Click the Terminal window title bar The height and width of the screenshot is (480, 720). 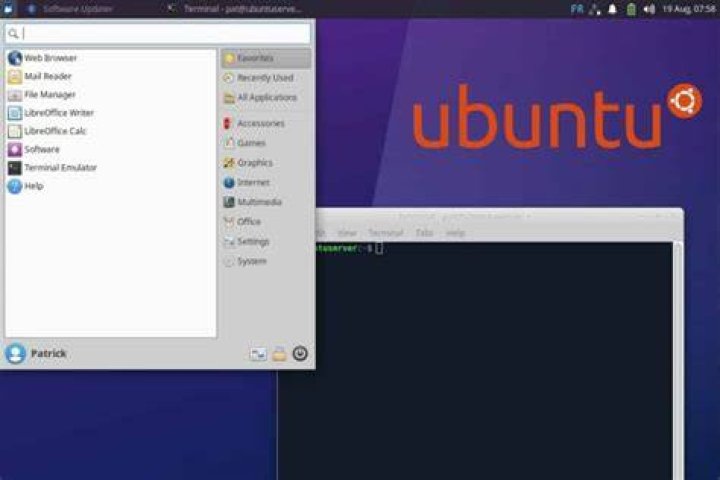pyautogui.click(x=500, y=215)
